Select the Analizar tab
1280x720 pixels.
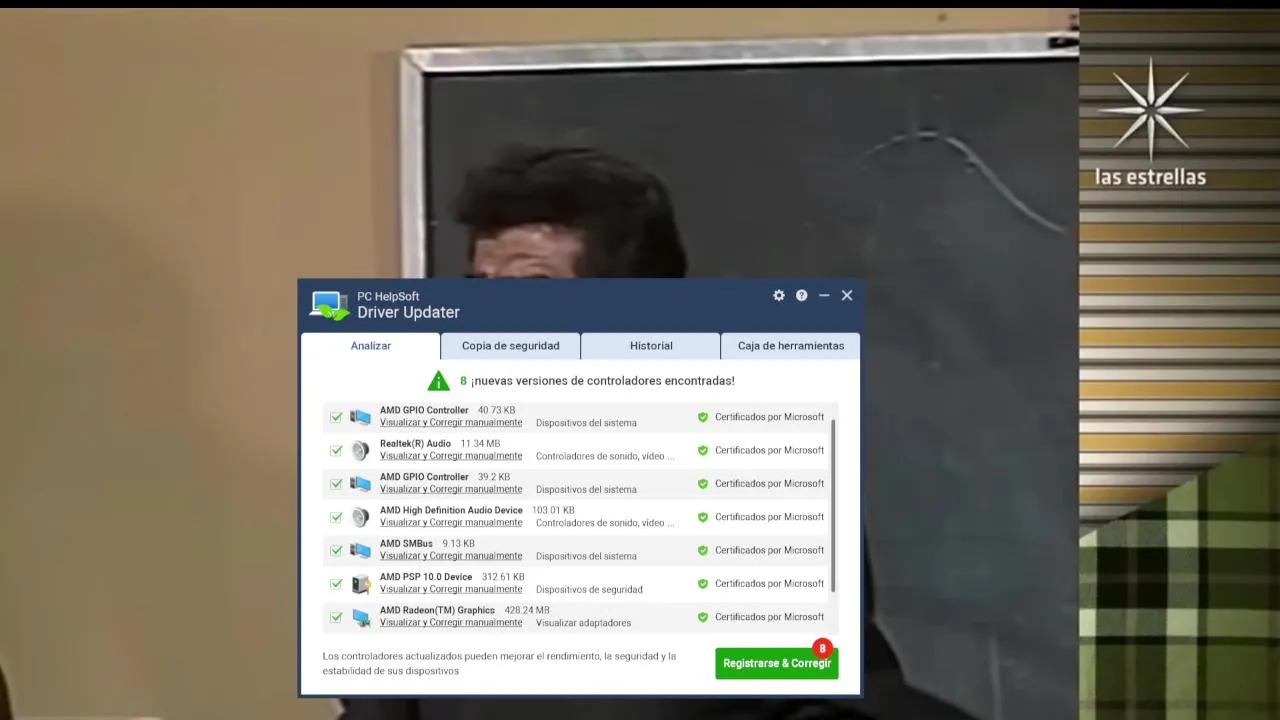[371, 346]
